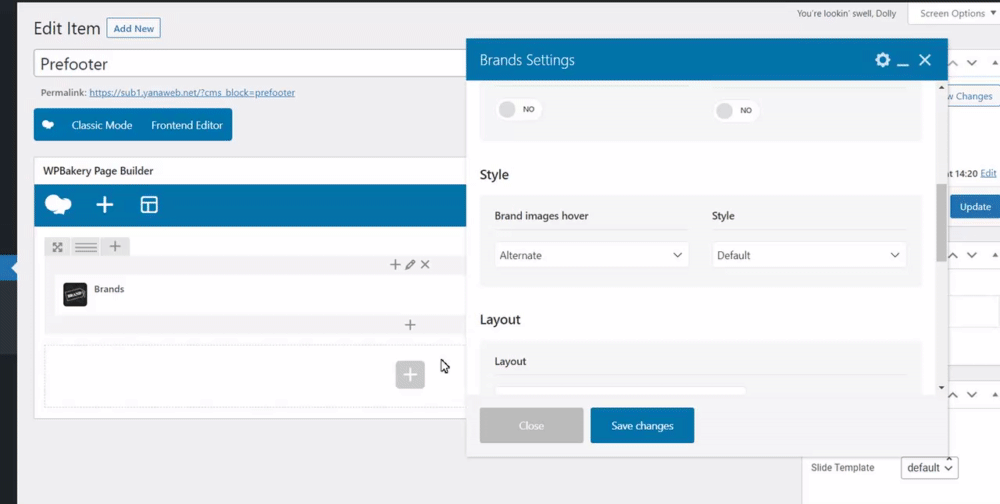Open the Style Default dropdown
Viewport: 1000px width, 504px height.
(809, 255)
